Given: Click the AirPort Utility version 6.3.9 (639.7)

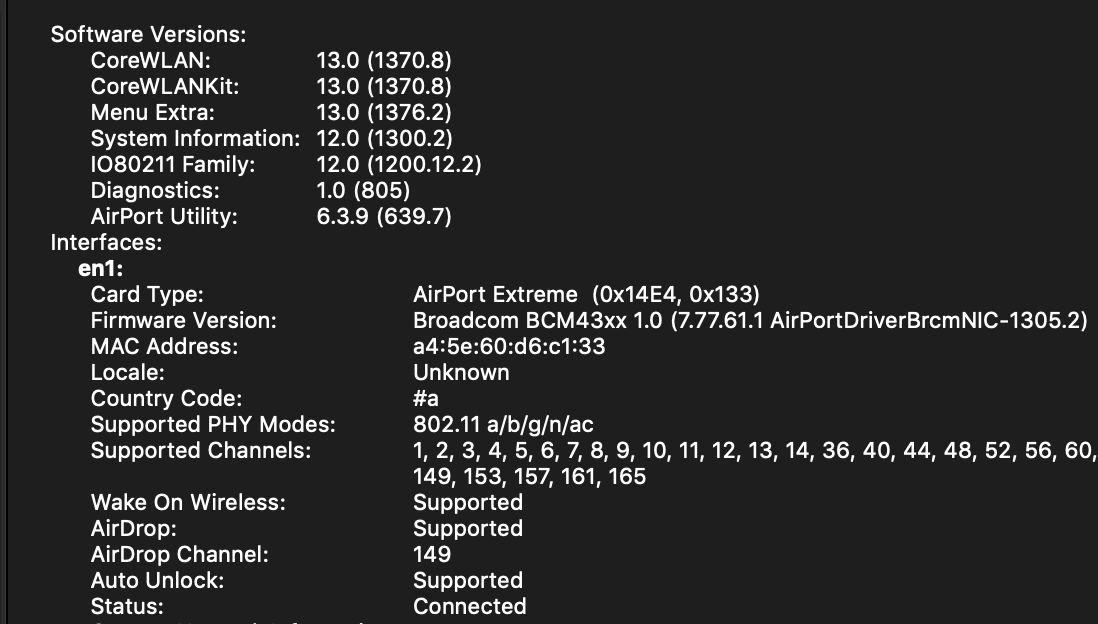Looking at the screenshot, I should 383,216.
